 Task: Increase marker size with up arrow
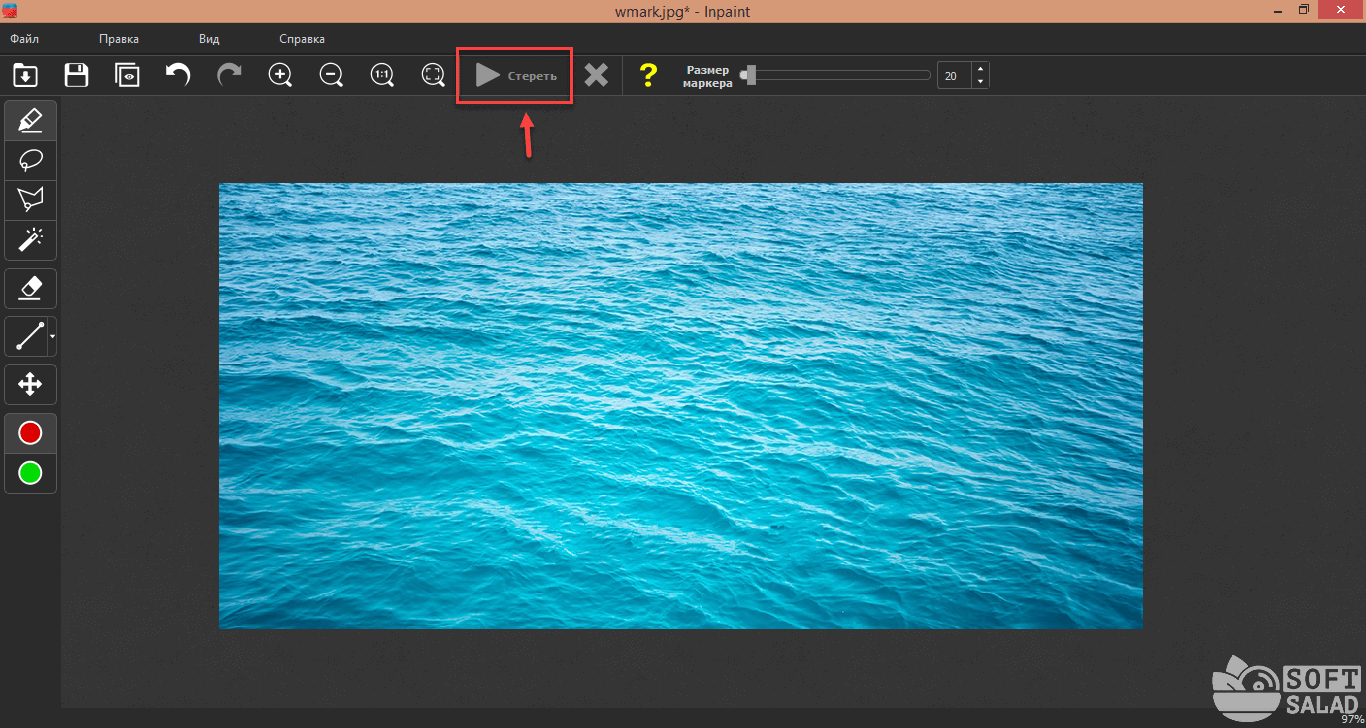click(x=980, y=69)
